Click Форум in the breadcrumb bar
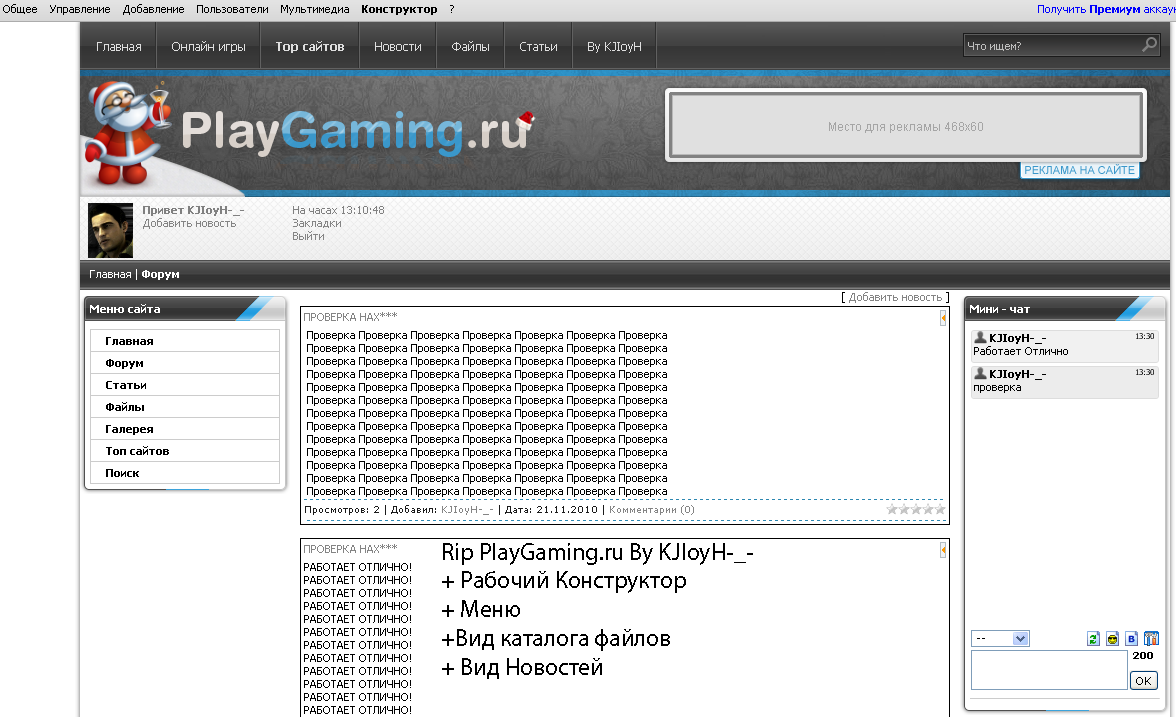Viewport: 1176px width, 717px height. [x=160, y=274]
